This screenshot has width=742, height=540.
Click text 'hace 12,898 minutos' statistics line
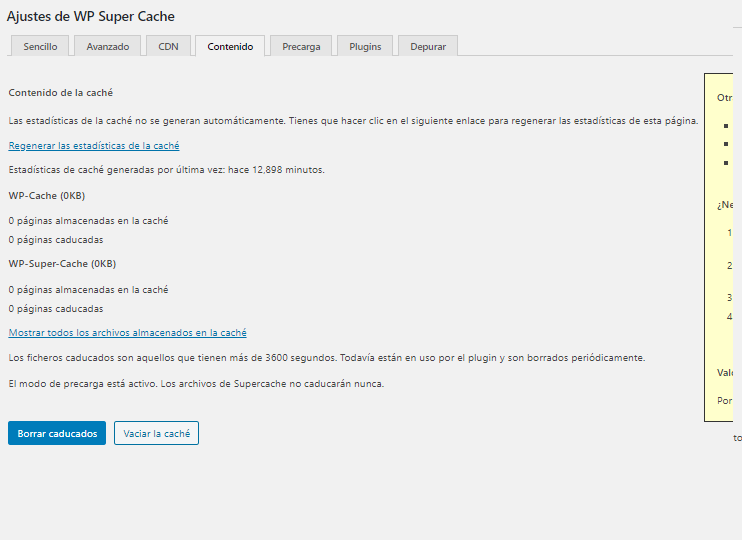167,169
